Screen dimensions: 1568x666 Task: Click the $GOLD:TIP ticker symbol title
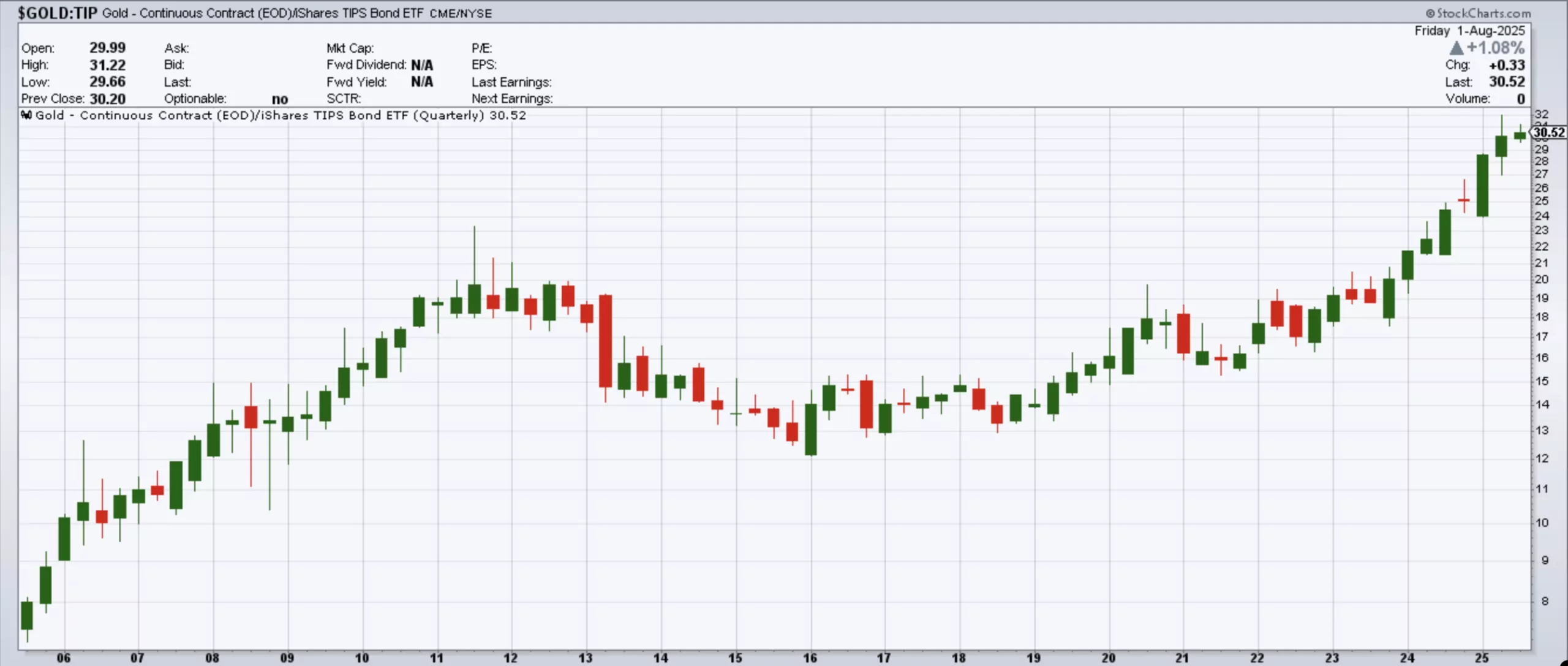pos(58,13)
